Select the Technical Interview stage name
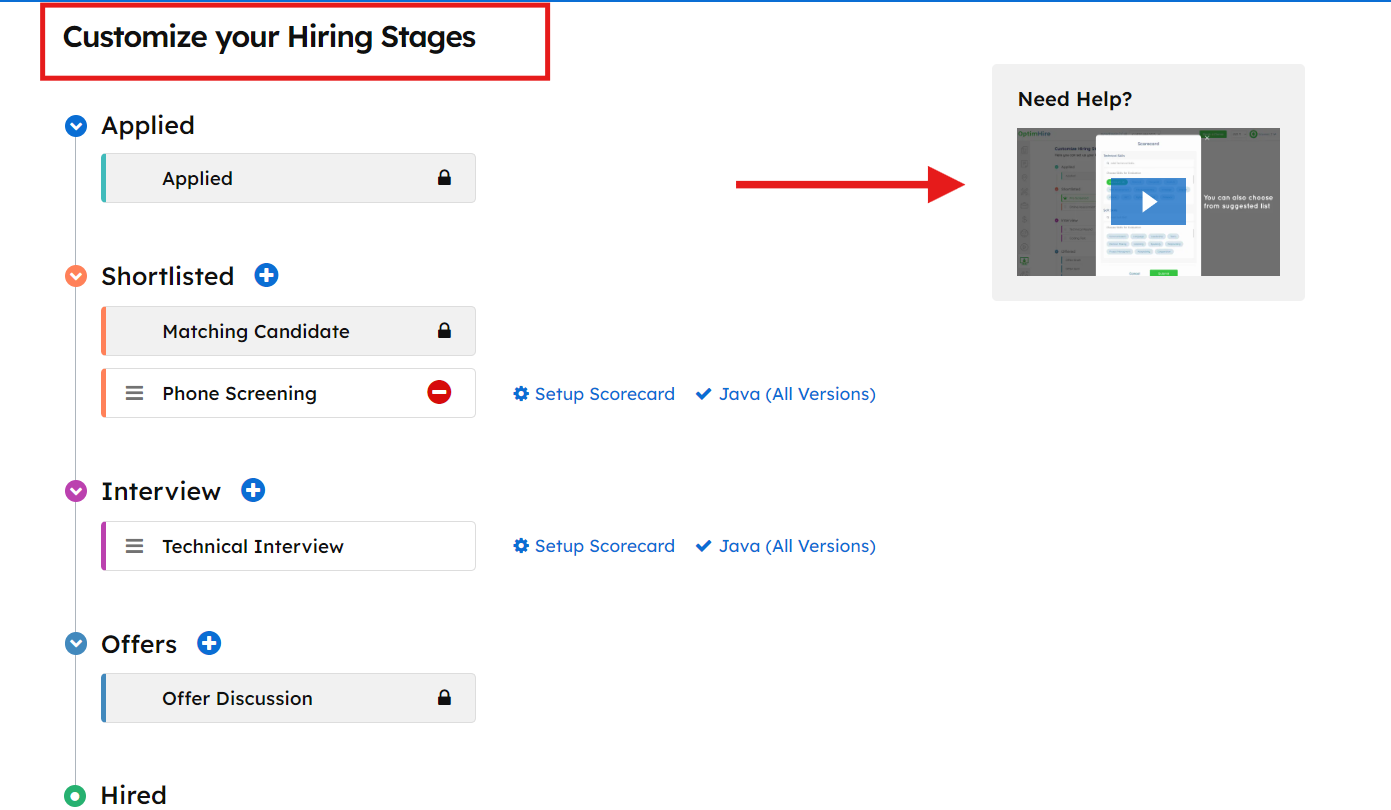1391x810 pixels. click(x=253, y=546)
